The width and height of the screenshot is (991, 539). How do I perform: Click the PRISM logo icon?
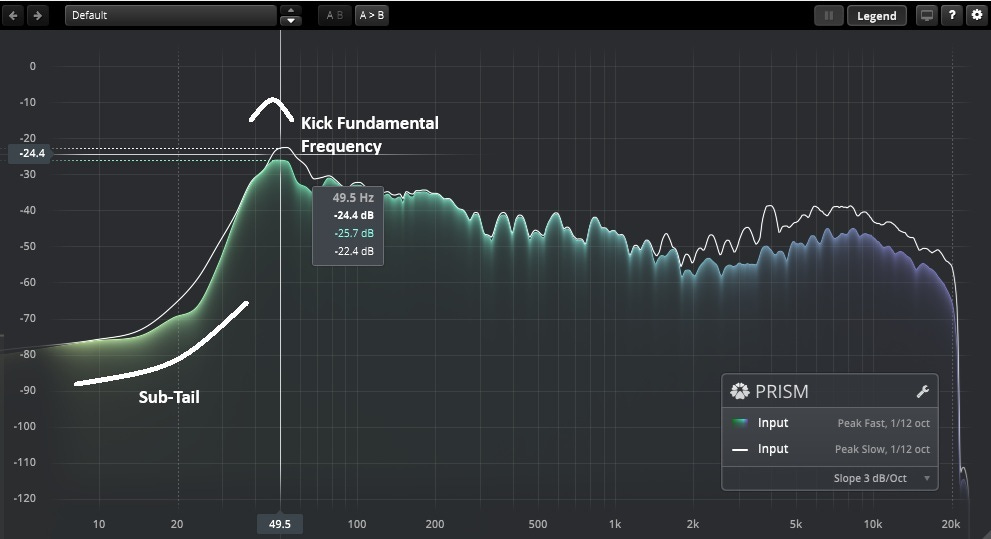pyautogui.click(x=739, y=391)
